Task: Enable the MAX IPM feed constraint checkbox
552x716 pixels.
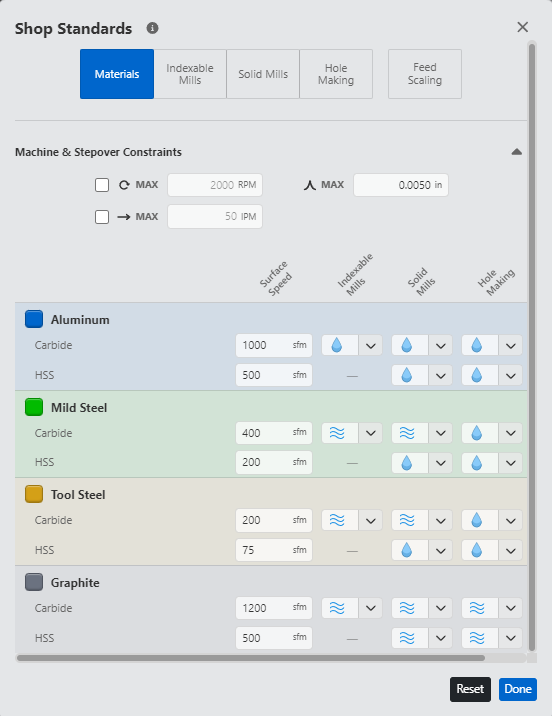Action: point(102,216)
